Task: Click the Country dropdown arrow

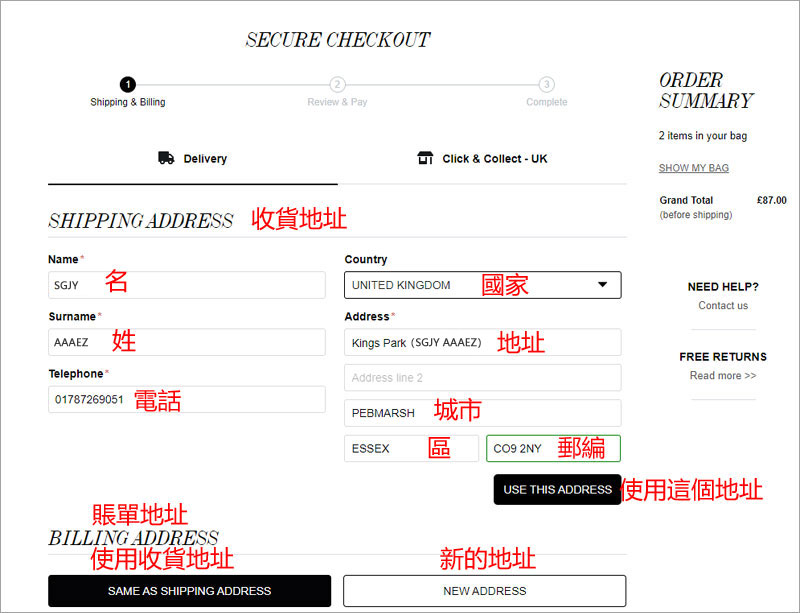Action: pyautogui.click(x=602, y=285)
